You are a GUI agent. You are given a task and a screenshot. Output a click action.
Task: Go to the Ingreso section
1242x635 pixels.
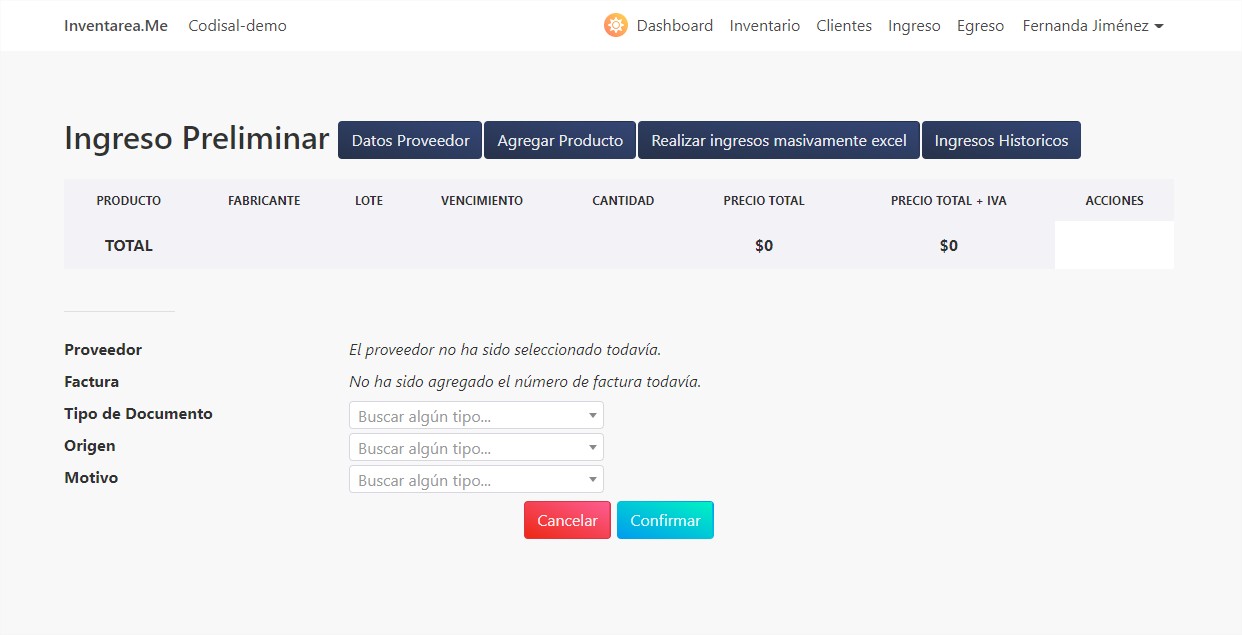coord(914,25)
